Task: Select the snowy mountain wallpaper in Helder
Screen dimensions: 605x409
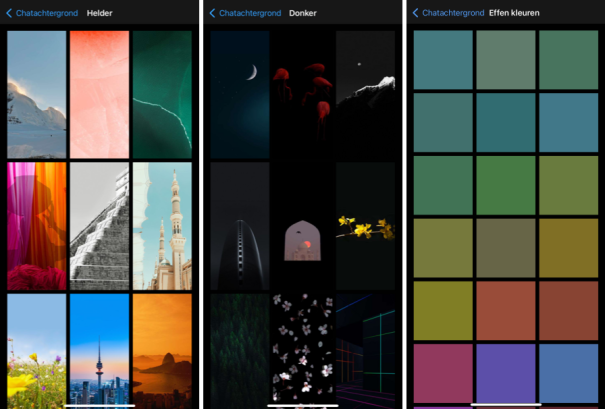Action: click(37, 95)
